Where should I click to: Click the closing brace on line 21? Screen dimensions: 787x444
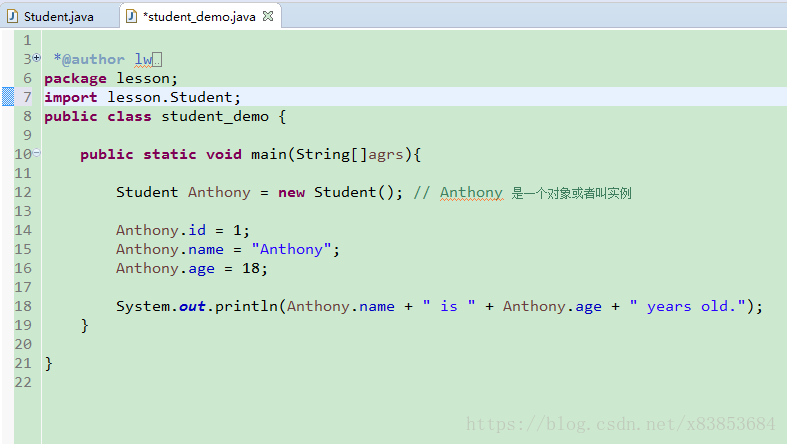pyautogui.click(x=48, y=363)
